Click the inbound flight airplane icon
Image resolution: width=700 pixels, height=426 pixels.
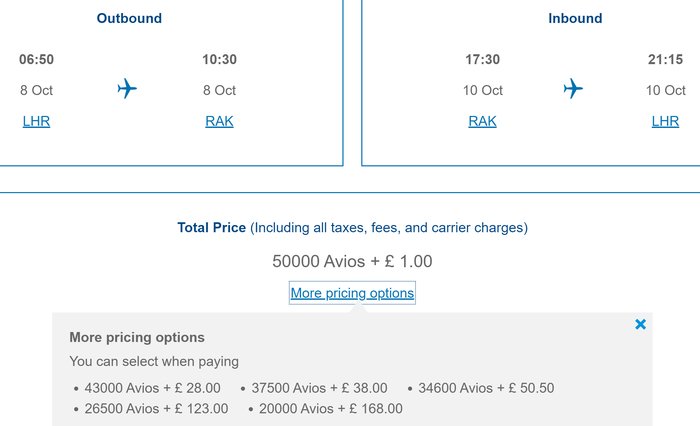573,88
